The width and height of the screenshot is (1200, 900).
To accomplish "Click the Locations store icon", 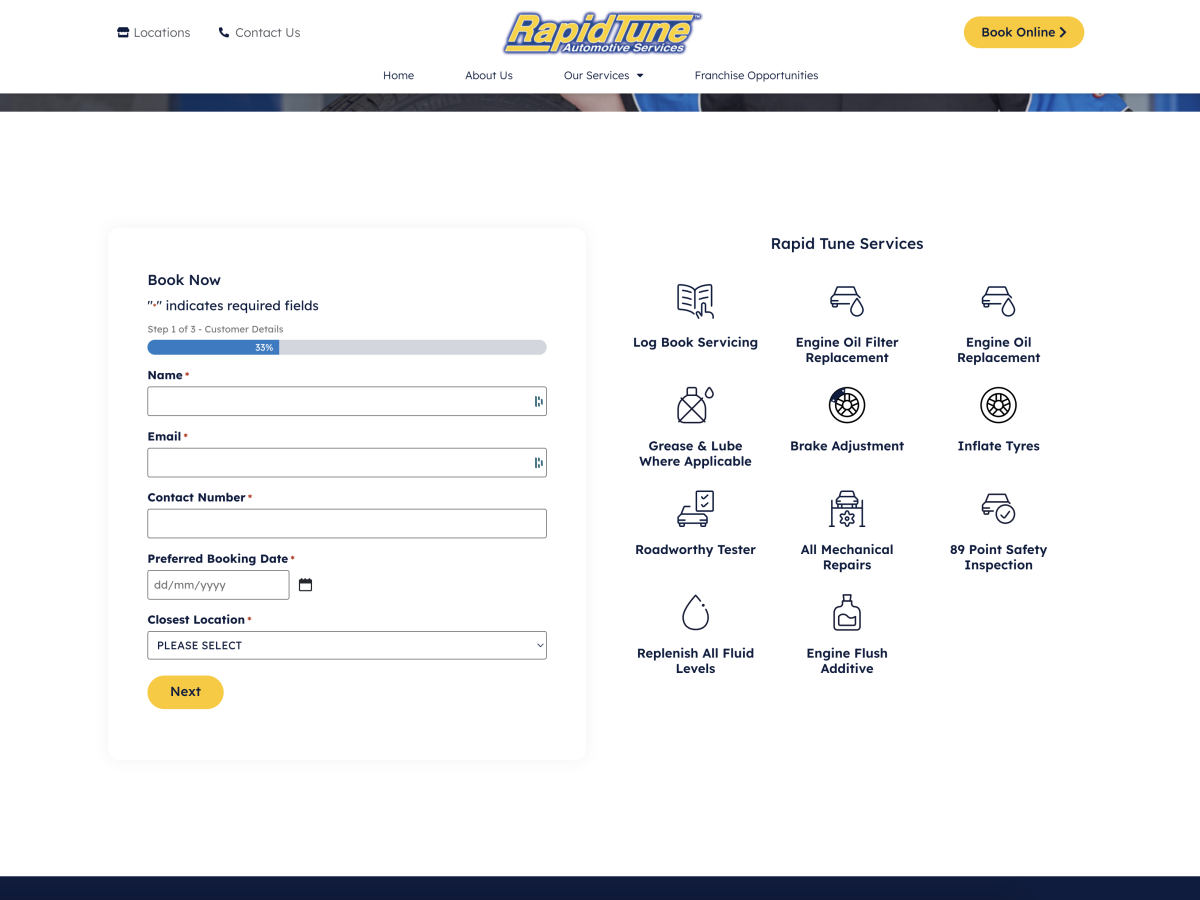I will pyautogui.click(x=123, y=32).
